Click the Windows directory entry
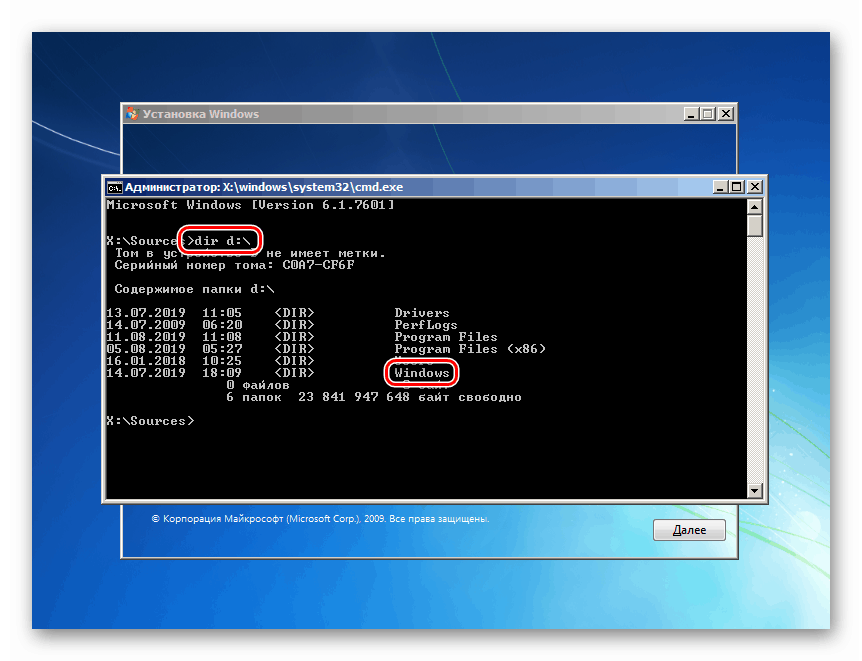The image size is (862, 661). (422, 373)
